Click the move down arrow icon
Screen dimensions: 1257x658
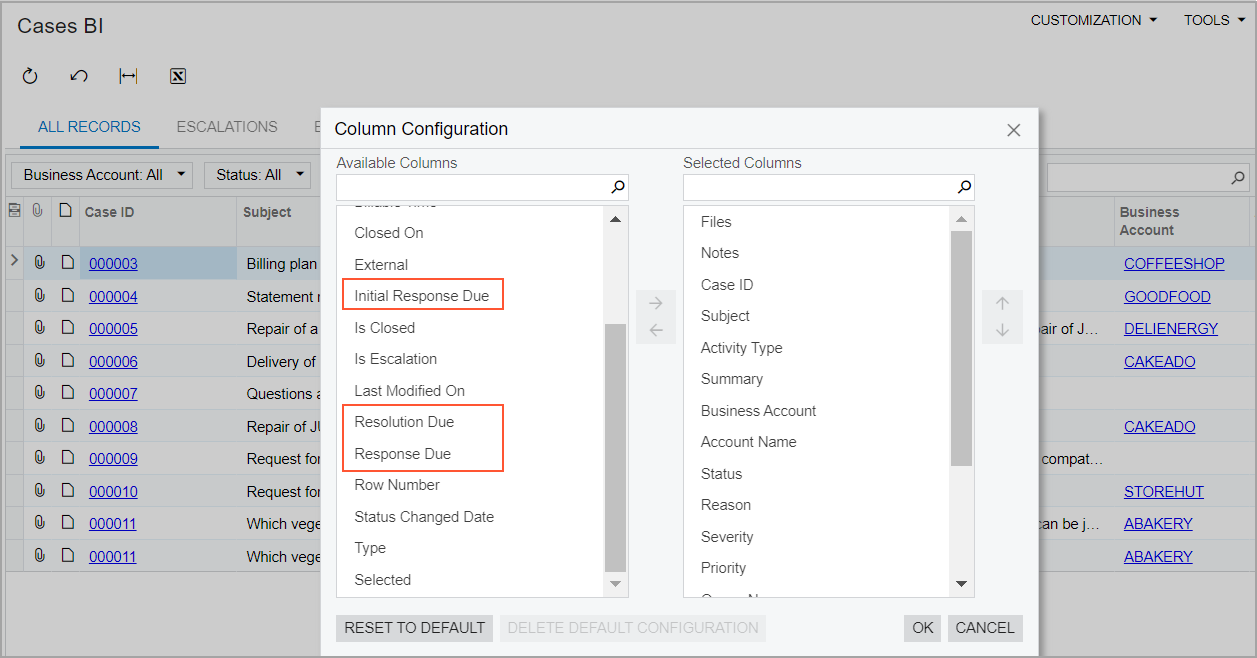tap(1002, 331)
